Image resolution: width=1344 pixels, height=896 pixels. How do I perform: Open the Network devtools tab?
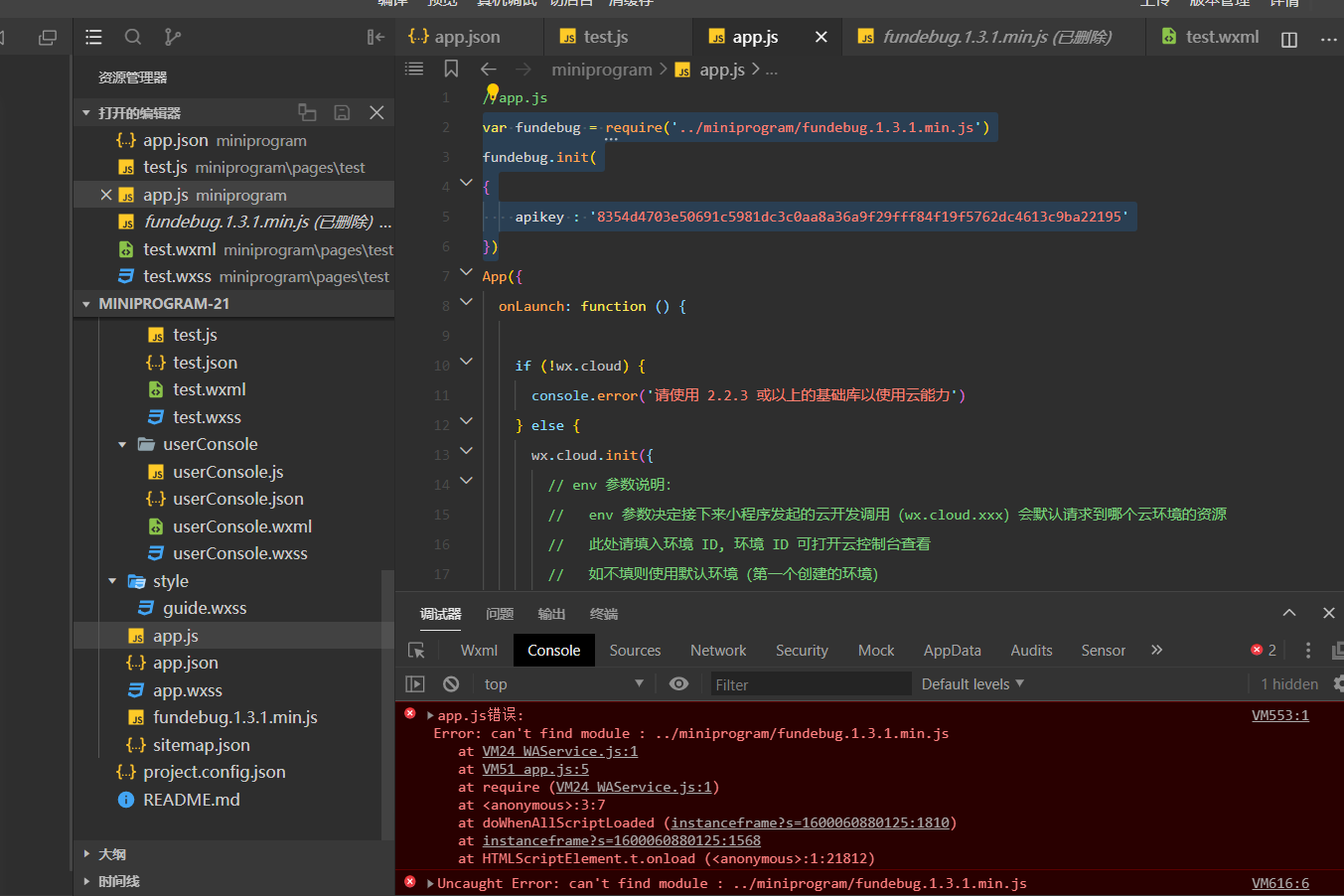pos(718,651)
